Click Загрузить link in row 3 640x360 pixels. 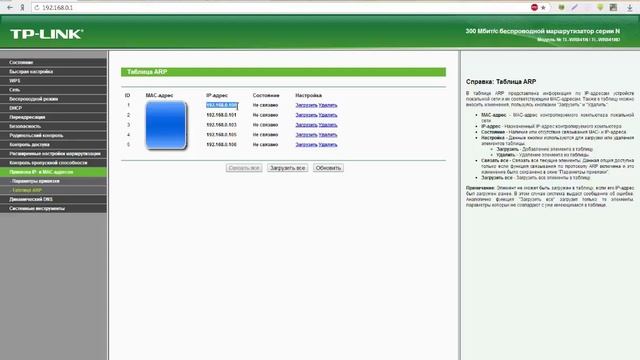pos(306,125)
